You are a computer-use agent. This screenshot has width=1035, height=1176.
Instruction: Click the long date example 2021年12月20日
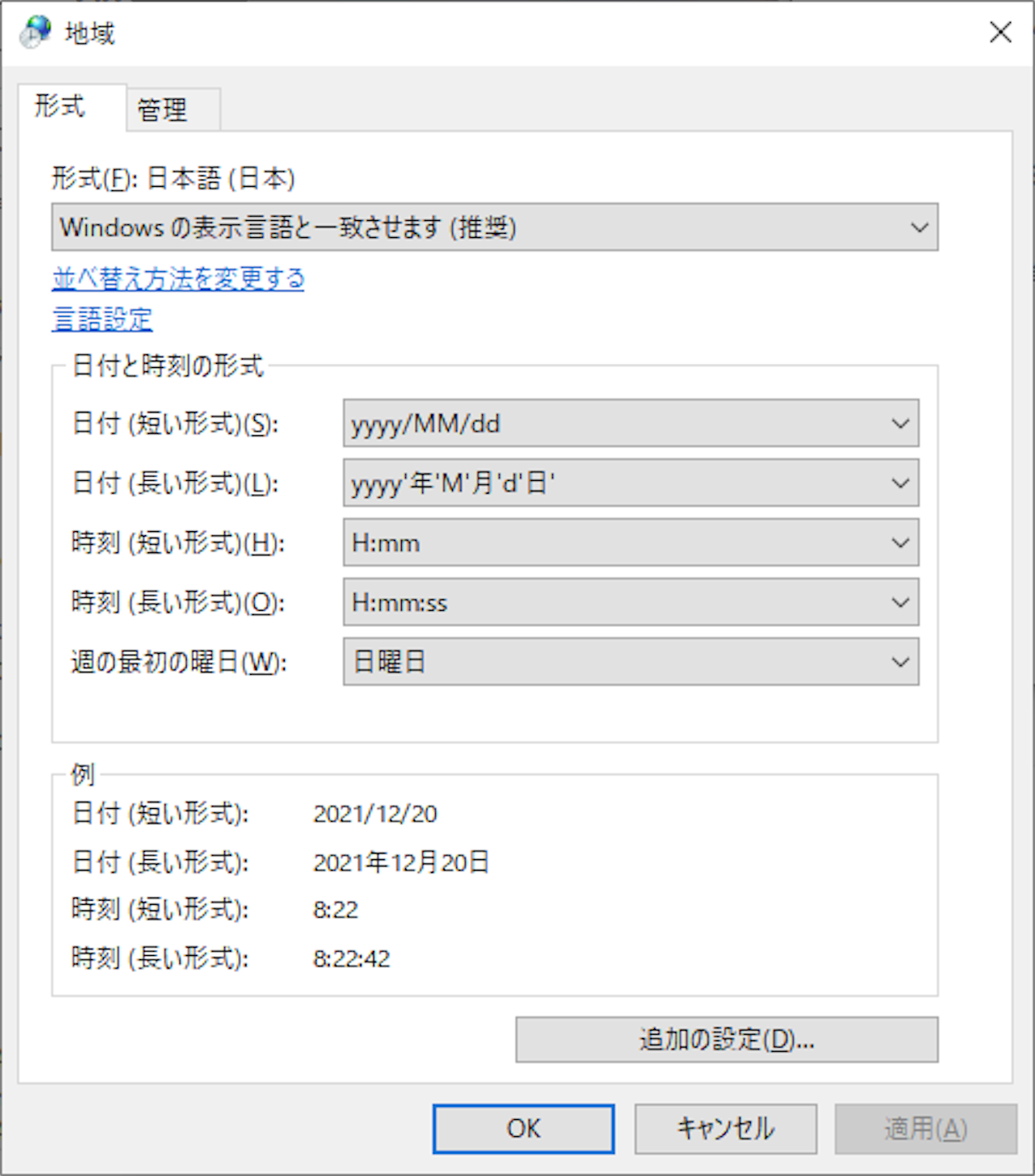click(x=401, y=862)
